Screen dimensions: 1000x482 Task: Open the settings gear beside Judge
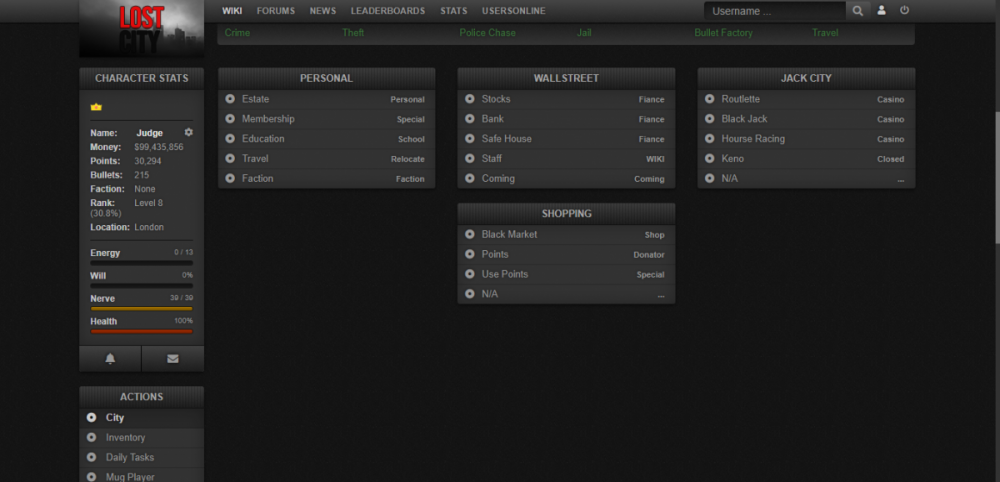pyautogui.click(x=189, y=132)
